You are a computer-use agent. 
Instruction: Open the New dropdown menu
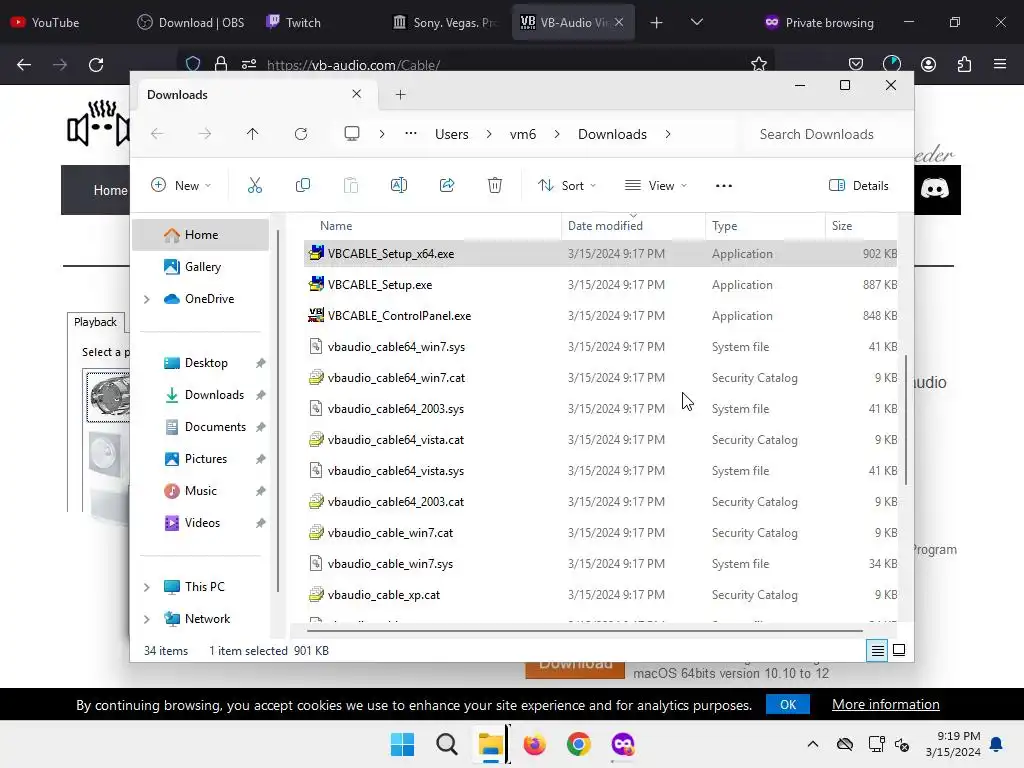click(x=181, y=185)
